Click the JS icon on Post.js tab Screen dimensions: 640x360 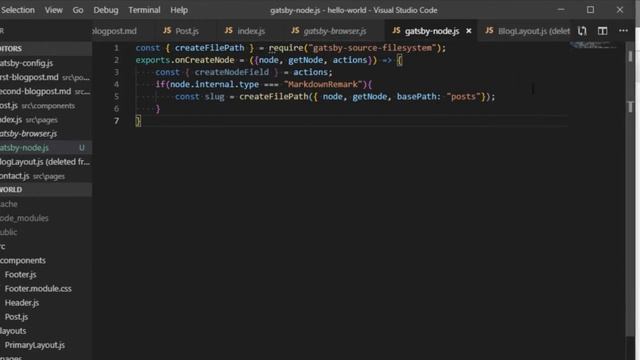167,31
